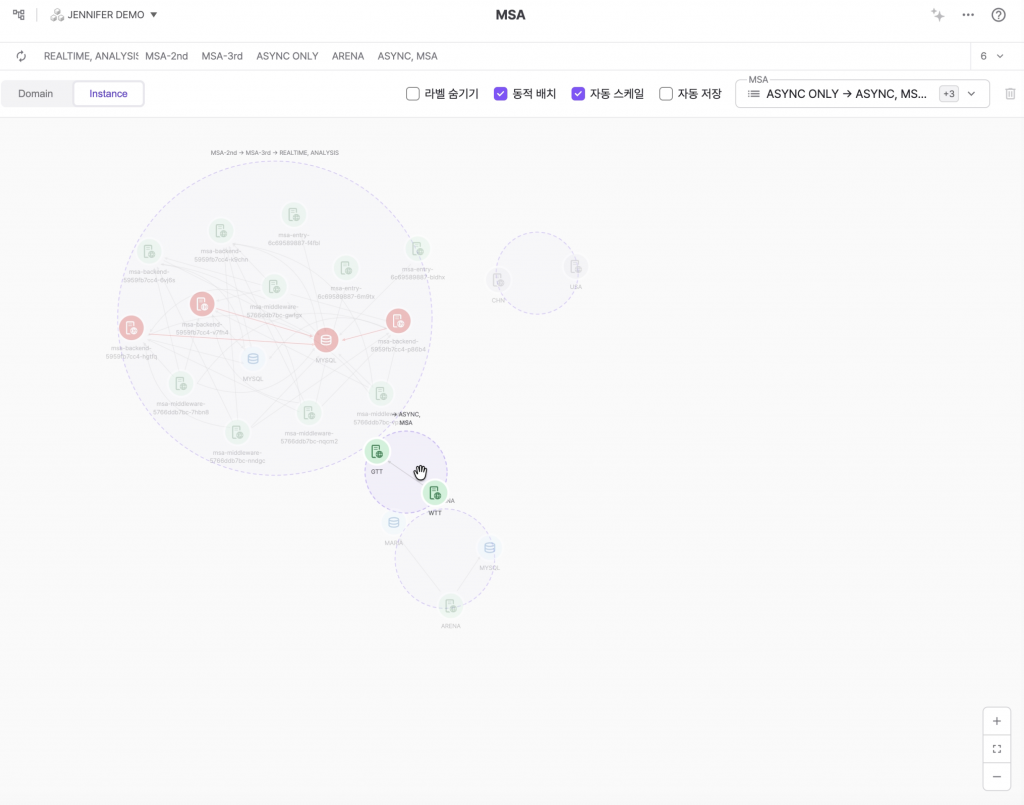Click the refresh icon beside REALTIME, ANALYSIS
Screen dimensions: 1024x805
21,56
